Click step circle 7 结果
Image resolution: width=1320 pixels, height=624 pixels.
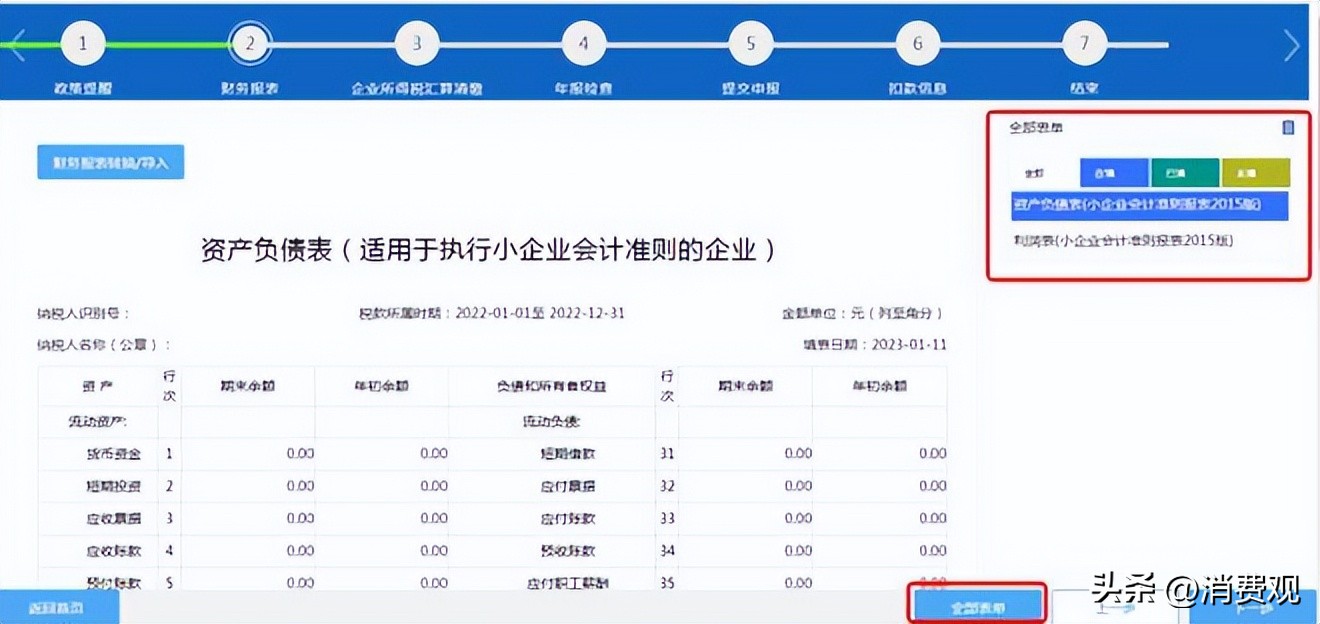(x=1084, y=42)
